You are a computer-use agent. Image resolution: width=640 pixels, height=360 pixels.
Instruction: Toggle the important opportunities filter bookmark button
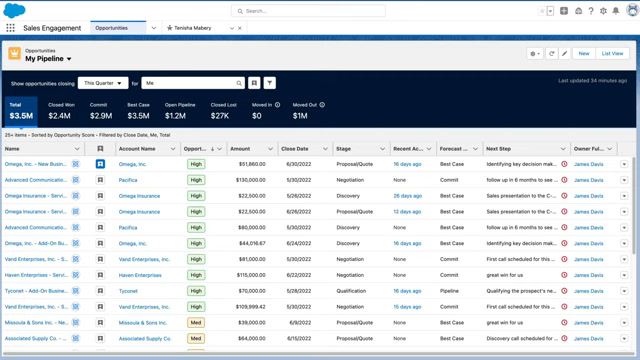(x=254, y=83)
